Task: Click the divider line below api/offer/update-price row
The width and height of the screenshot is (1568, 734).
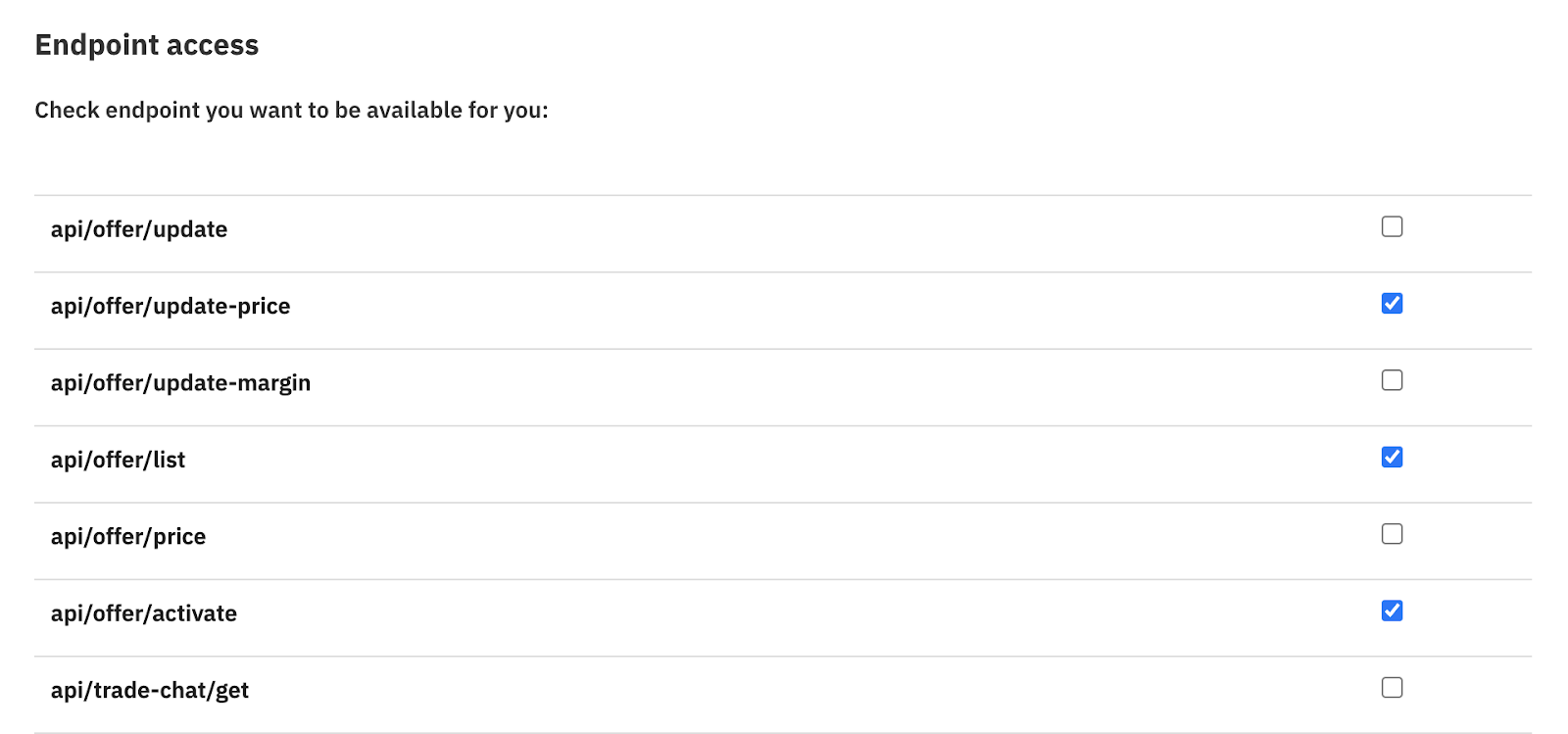Action: [x=782, y=349]
